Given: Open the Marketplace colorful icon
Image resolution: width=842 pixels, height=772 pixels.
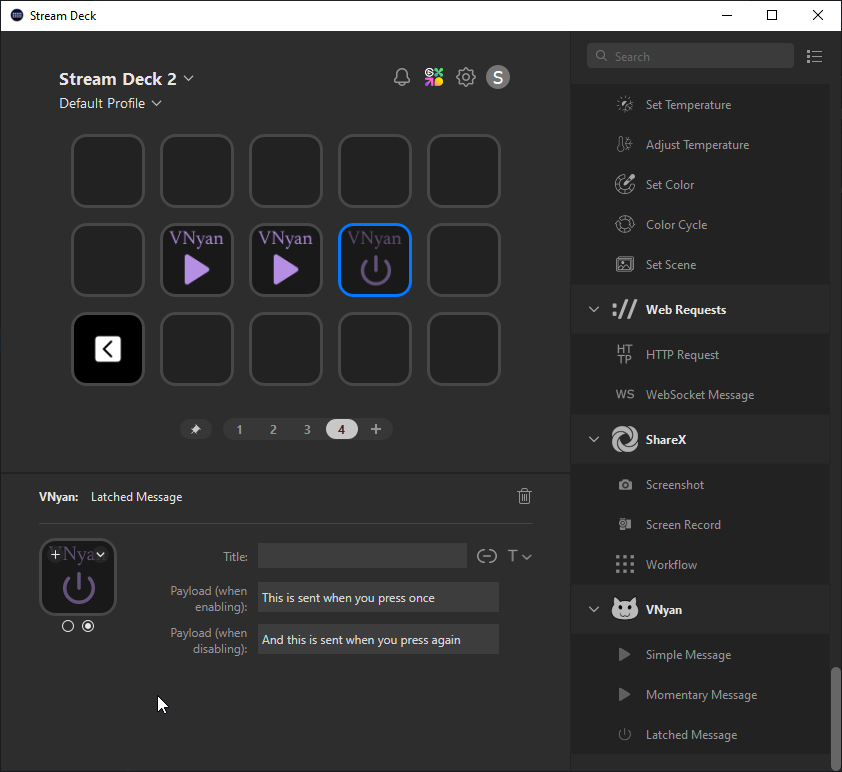Looking at the screenshot, I should tap(434, 77).
